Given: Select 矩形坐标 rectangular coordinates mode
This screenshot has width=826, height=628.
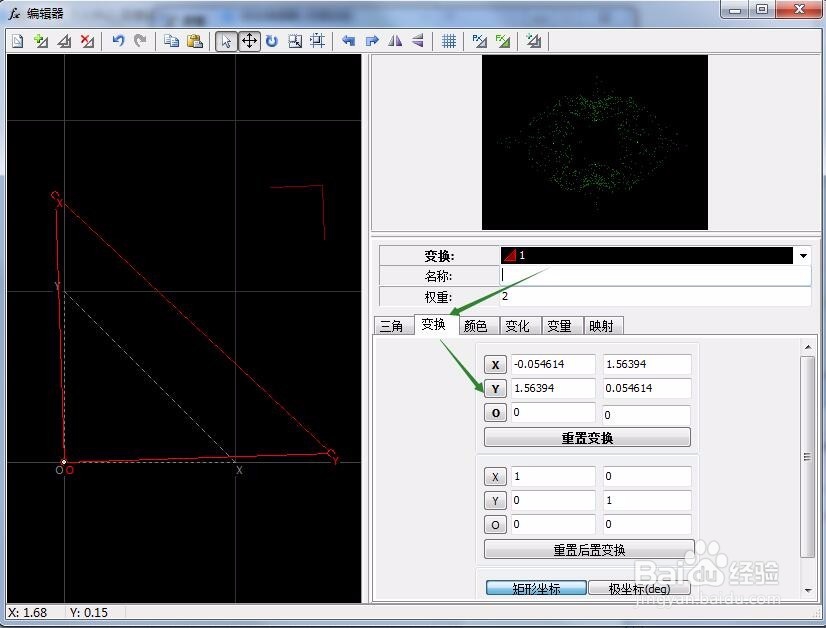Looking at the screenshot, I should (536, 588).
